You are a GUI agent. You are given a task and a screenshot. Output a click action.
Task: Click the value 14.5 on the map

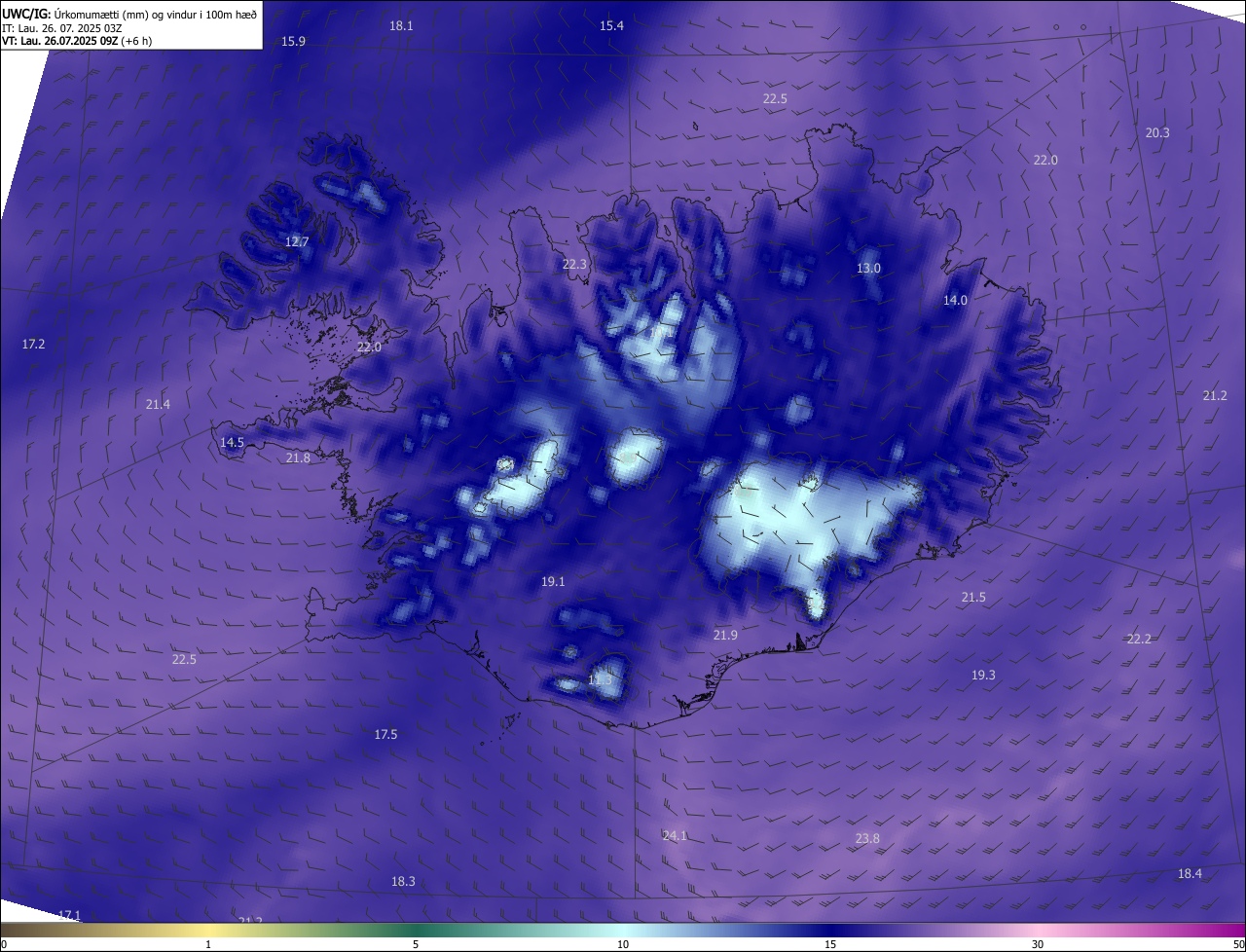232,442
